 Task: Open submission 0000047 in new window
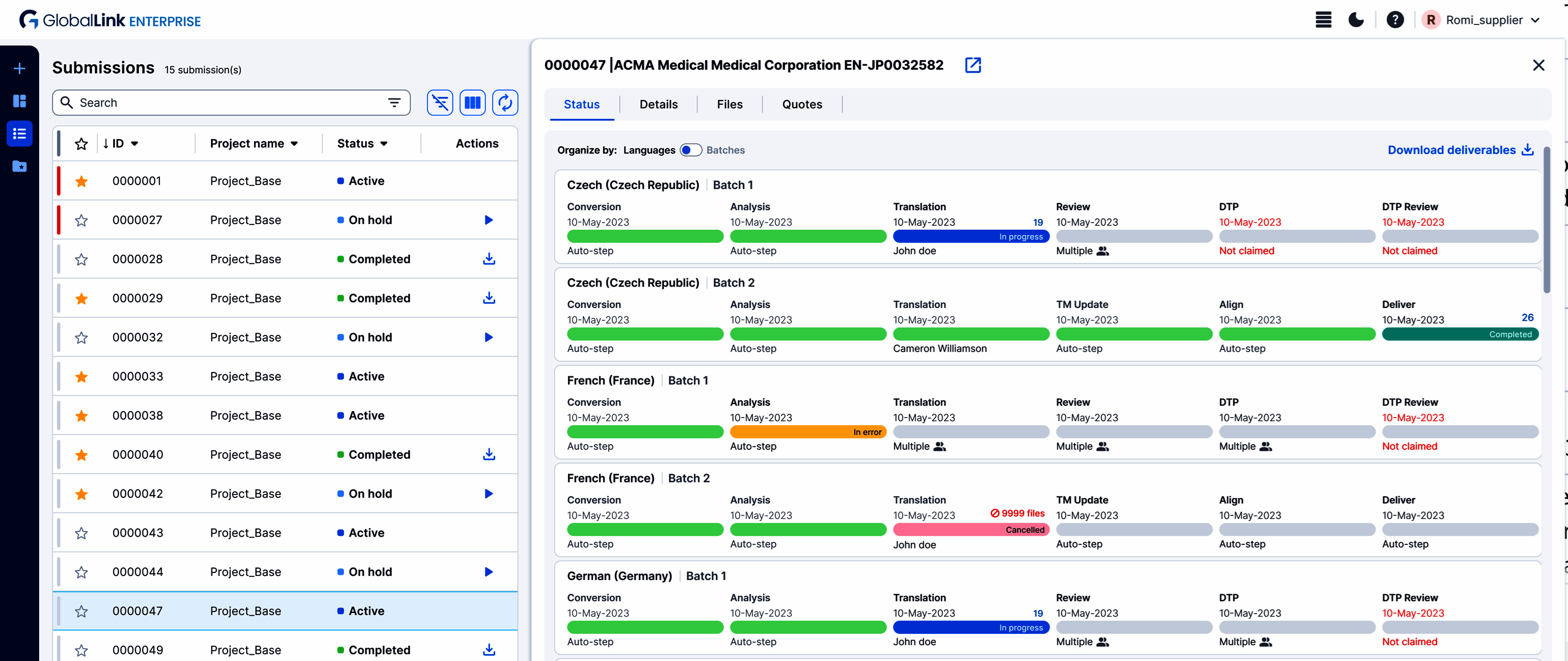coord(972,65)
